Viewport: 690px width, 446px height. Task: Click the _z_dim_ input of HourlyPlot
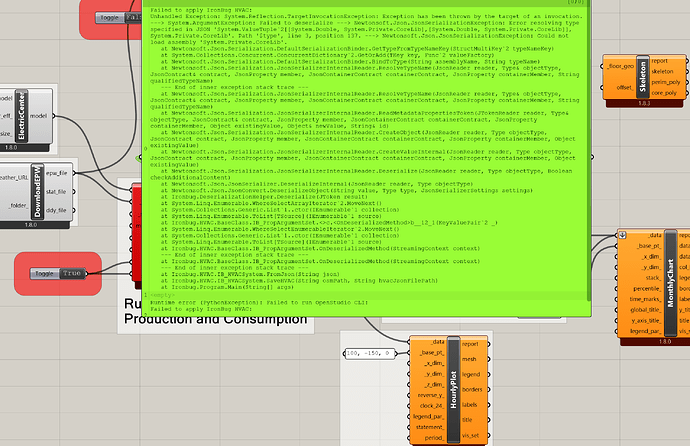(x=435, y=384)
